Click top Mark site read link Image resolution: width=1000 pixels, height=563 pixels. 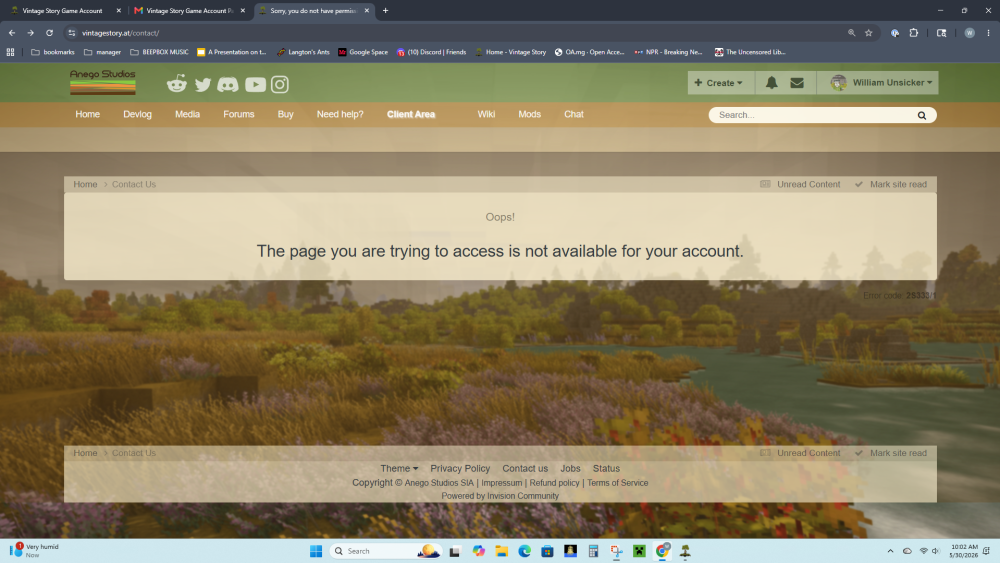tap(891, 184)
